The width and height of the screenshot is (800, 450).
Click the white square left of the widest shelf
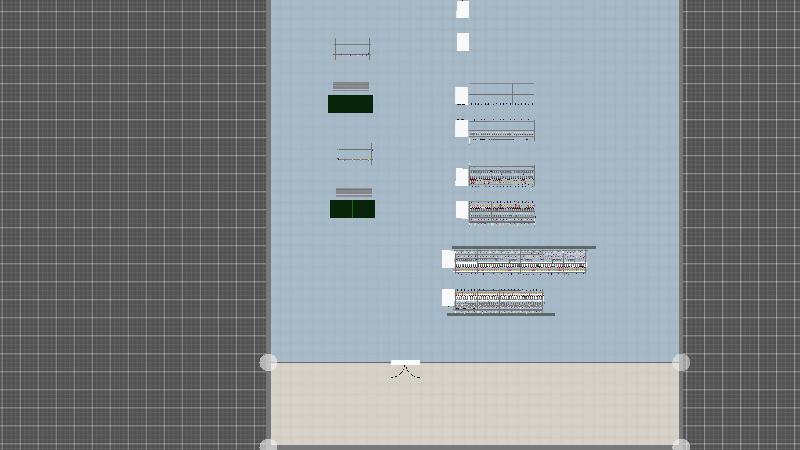448,259
